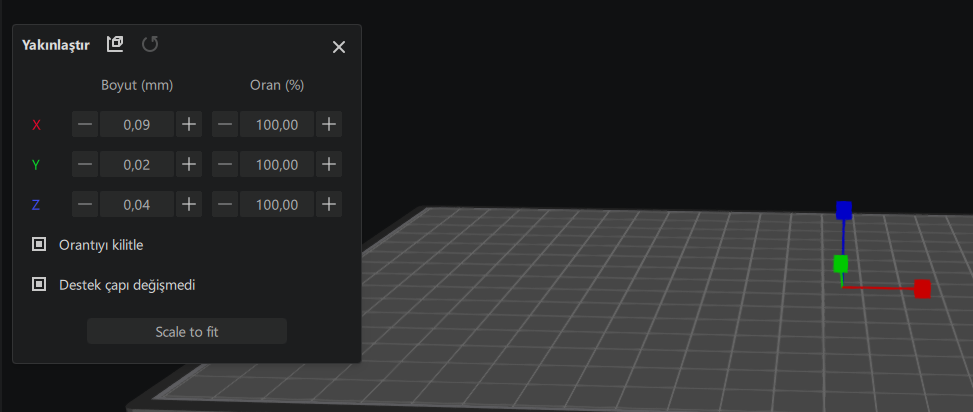Increase X size with plus button
The image size is (973, 412).
tap(189, 125)
